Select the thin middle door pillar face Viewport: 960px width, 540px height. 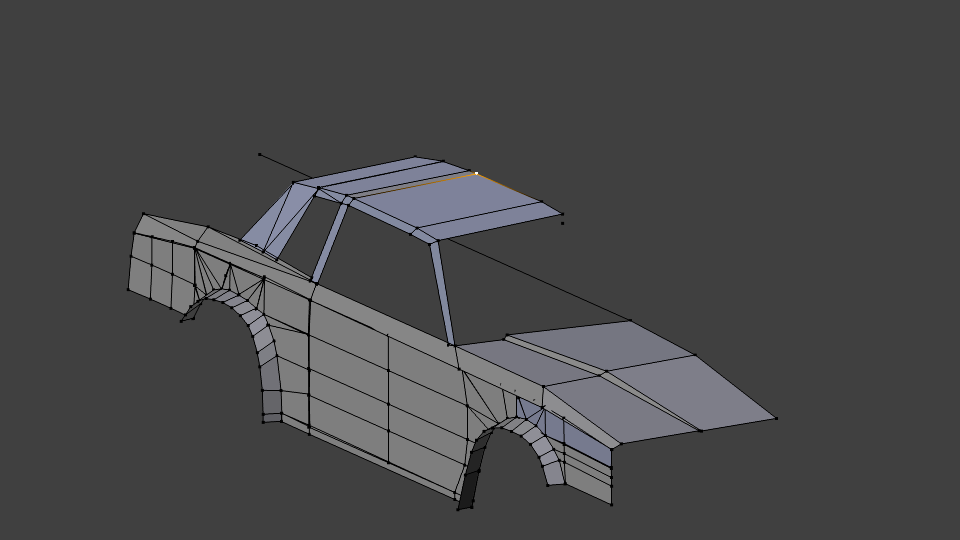tap(331, 242)
